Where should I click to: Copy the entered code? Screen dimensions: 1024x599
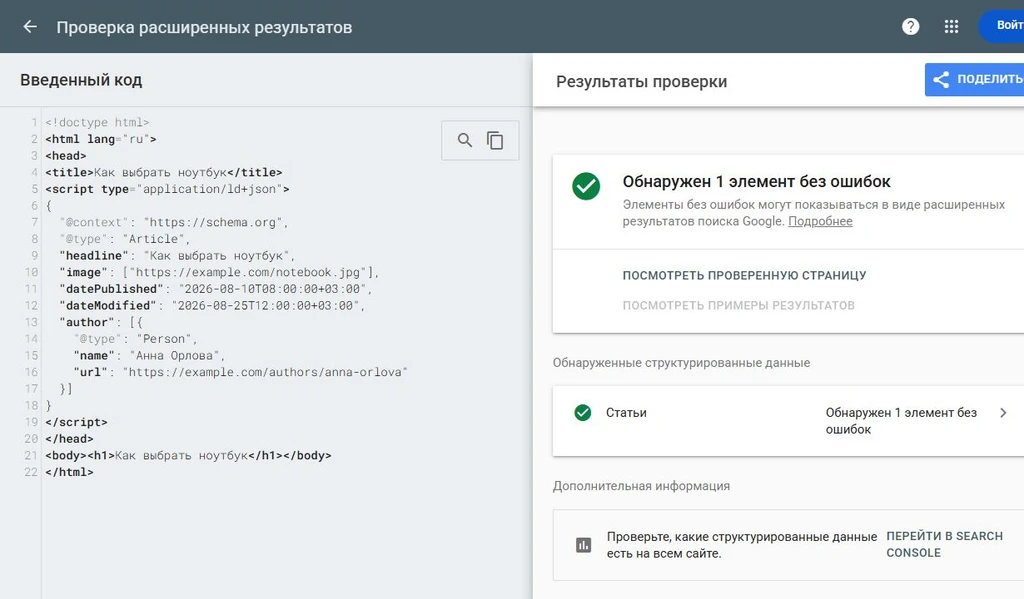495,140
